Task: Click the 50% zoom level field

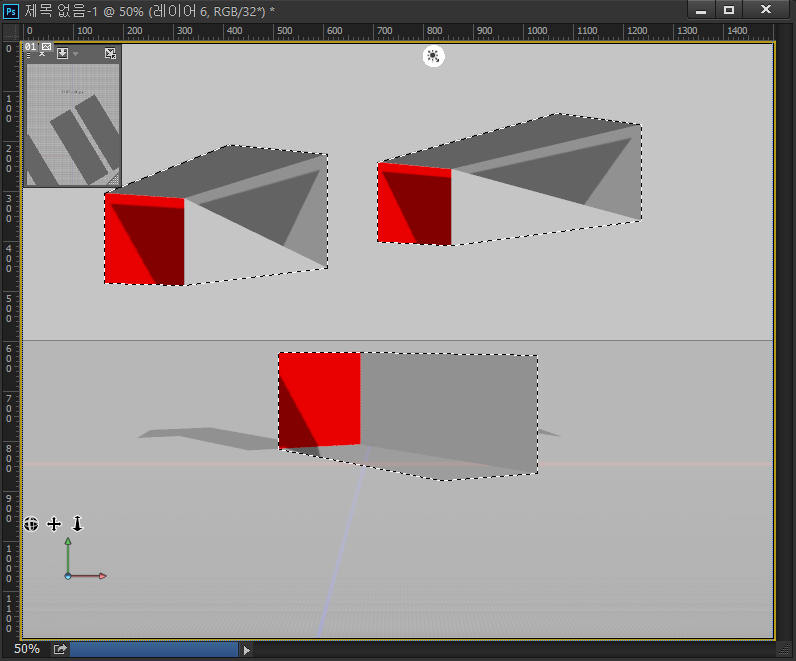Action: point(27,649)
